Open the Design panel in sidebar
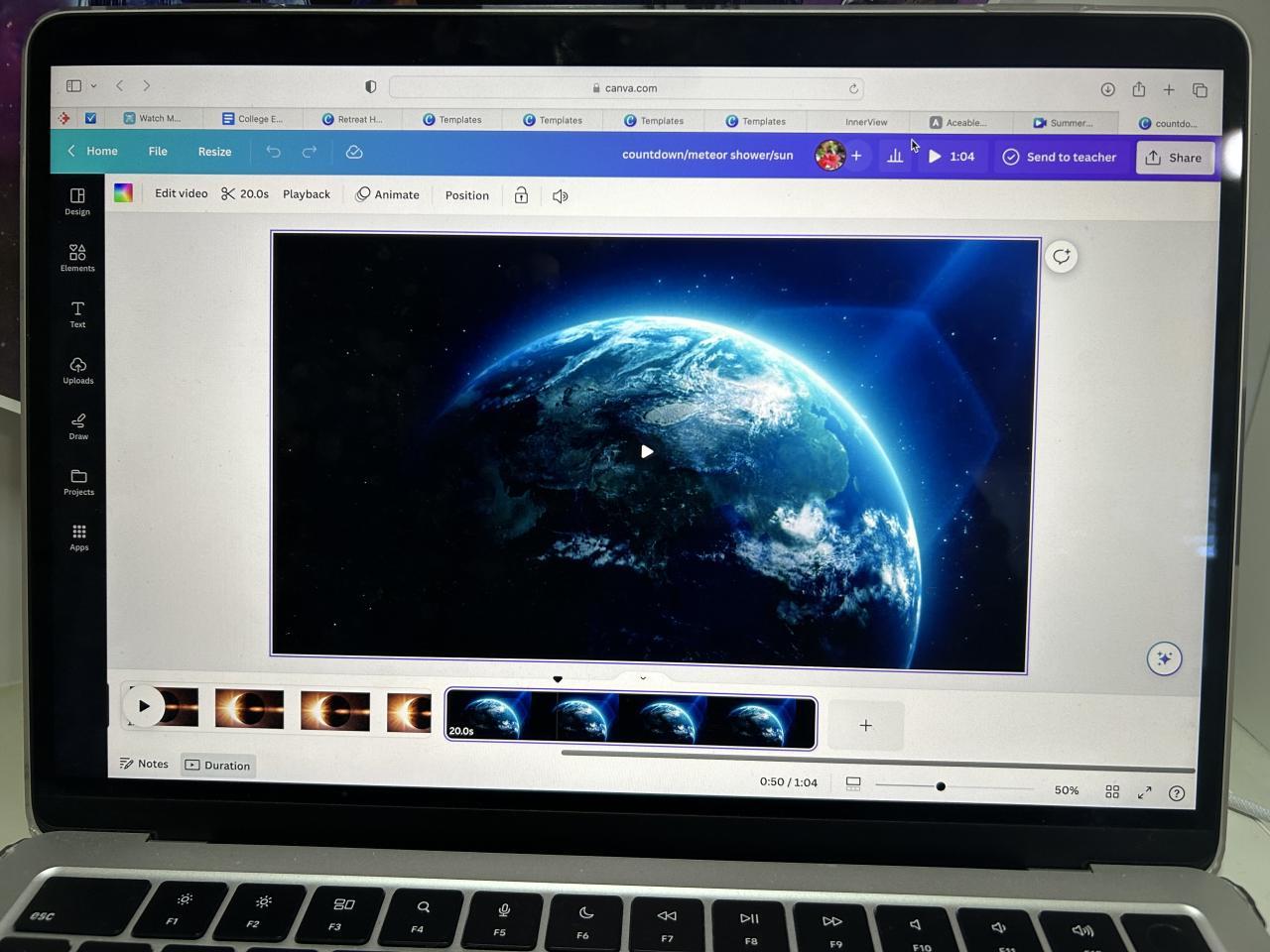 (77, 200)
